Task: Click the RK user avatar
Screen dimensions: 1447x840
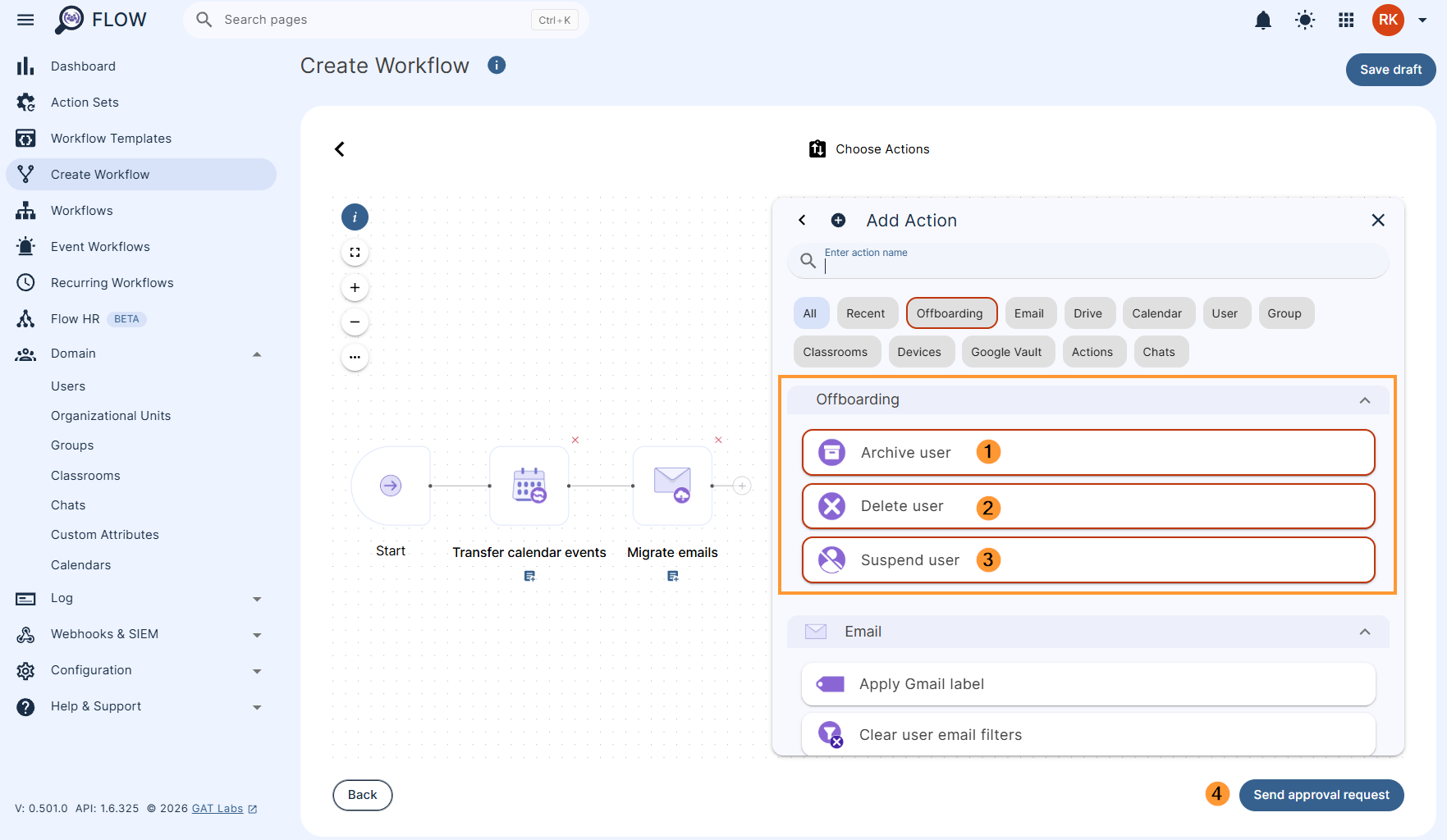Action: point(1388,20)
